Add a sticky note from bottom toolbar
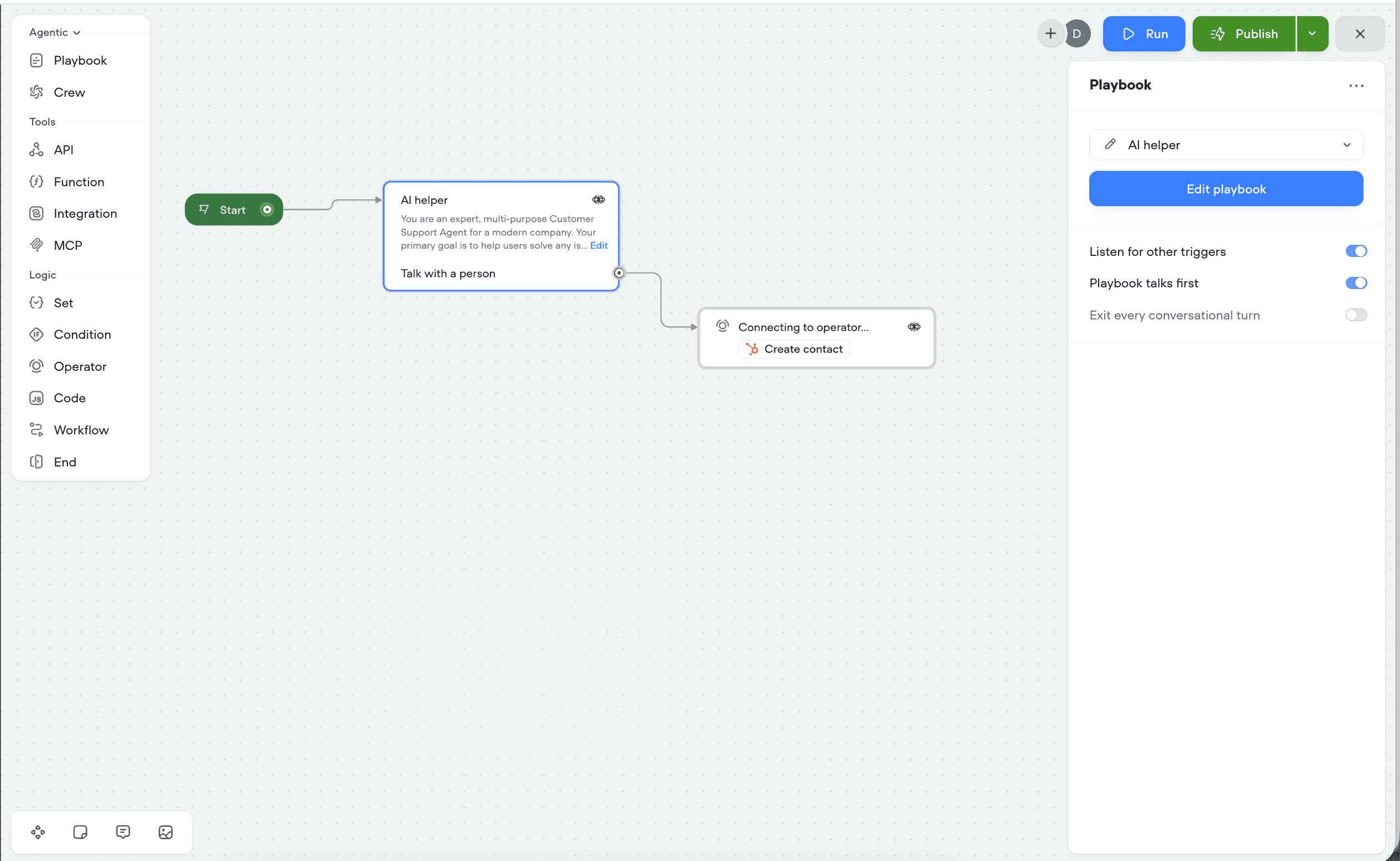 (80, 832)
